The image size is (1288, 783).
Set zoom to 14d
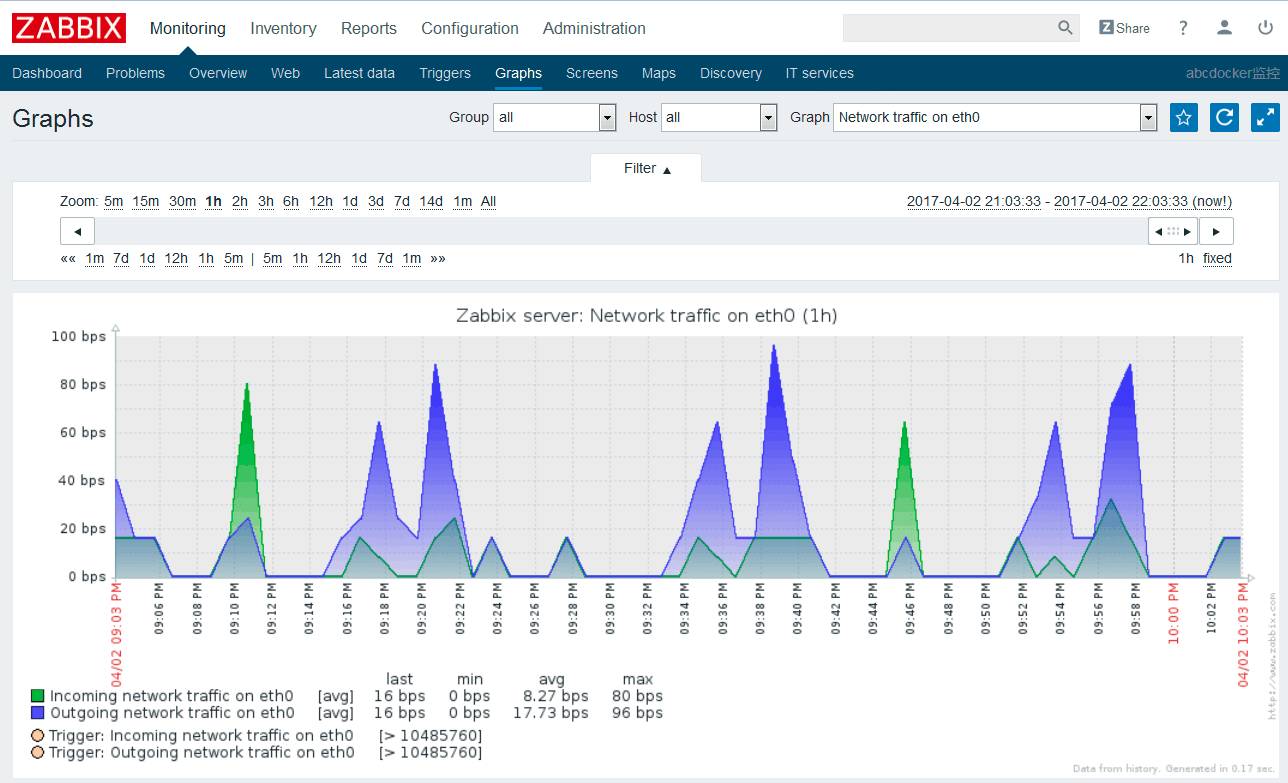(431, 201)
